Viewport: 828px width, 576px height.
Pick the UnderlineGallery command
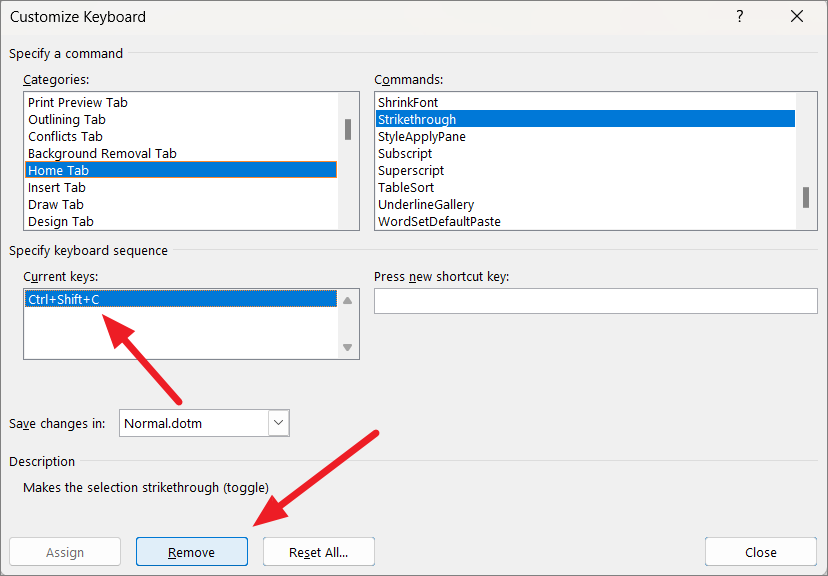click(x=426, y=204)
